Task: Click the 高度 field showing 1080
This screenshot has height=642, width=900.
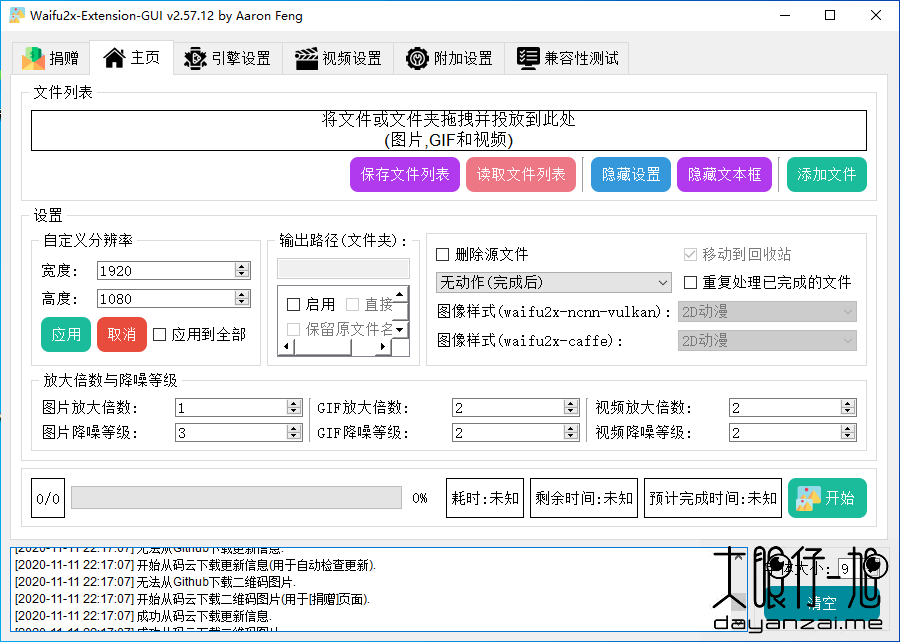Action: coord(166,298)
